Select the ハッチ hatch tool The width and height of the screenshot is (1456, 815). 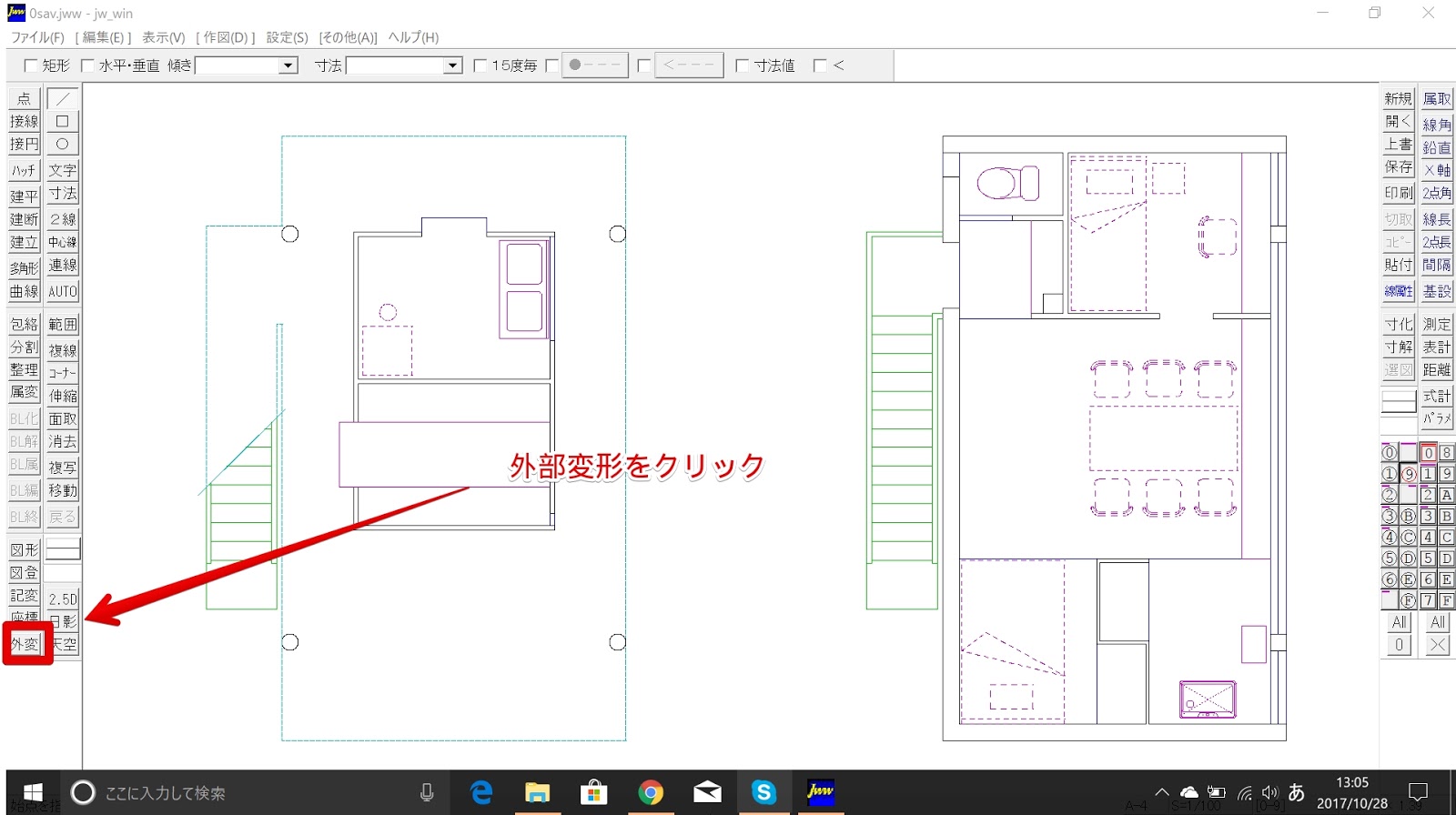pos(25,170)
